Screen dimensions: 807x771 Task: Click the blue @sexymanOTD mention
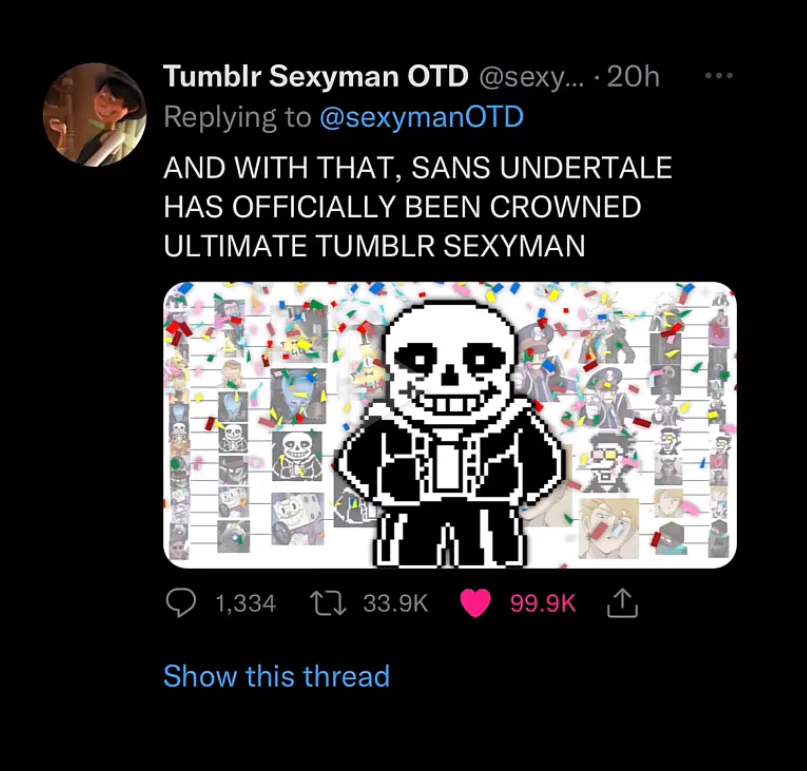(x=421, y=117)
